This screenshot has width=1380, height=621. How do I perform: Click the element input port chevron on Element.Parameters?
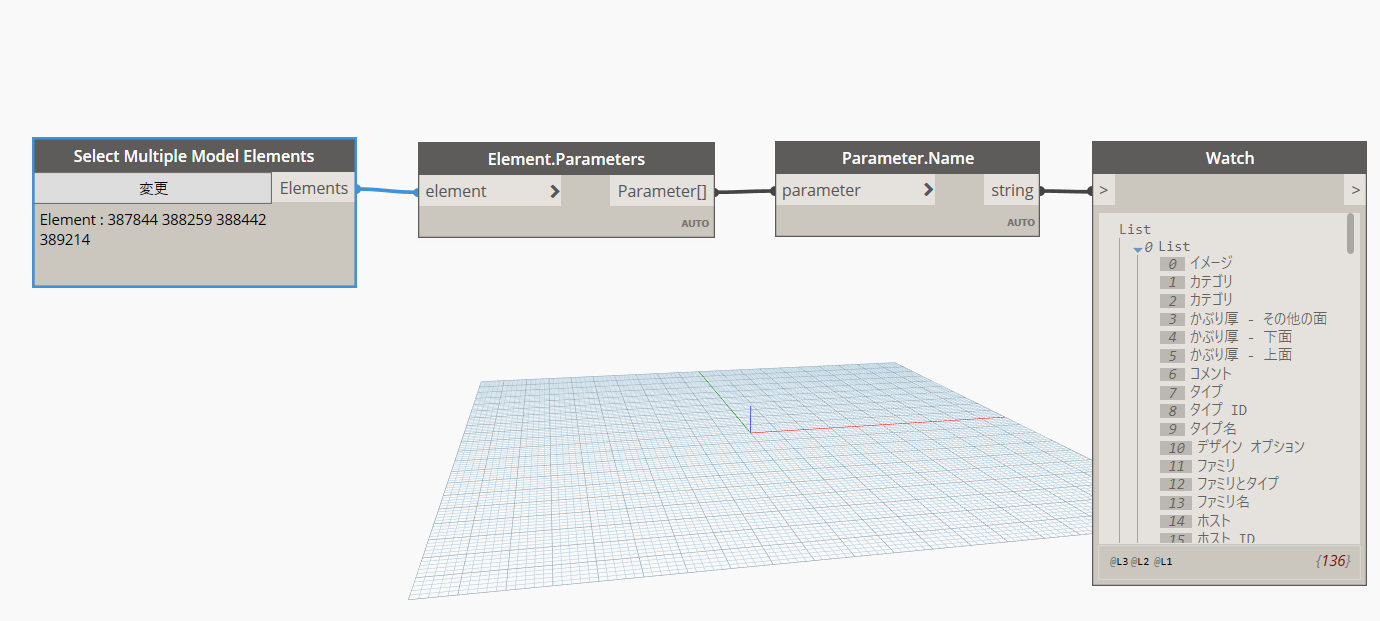[x=556, y=190]
